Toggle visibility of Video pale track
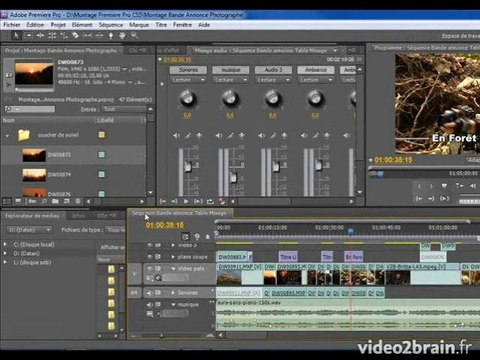Viewport: 480px width, 360px height. [x=150, y=268]
